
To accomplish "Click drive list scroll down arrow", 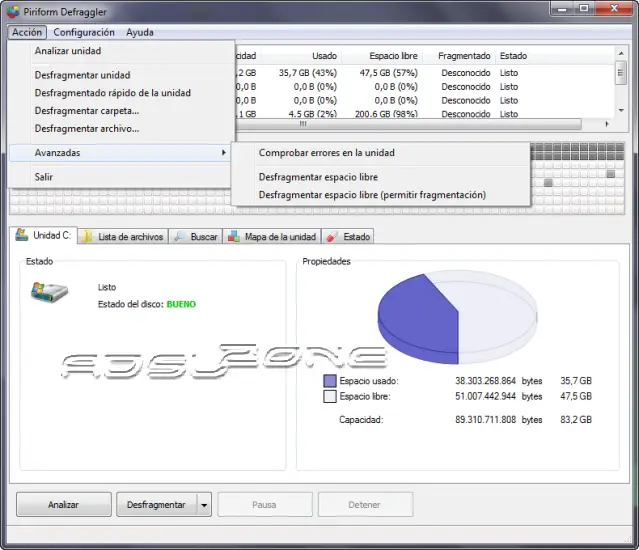I will coord(621,110).
